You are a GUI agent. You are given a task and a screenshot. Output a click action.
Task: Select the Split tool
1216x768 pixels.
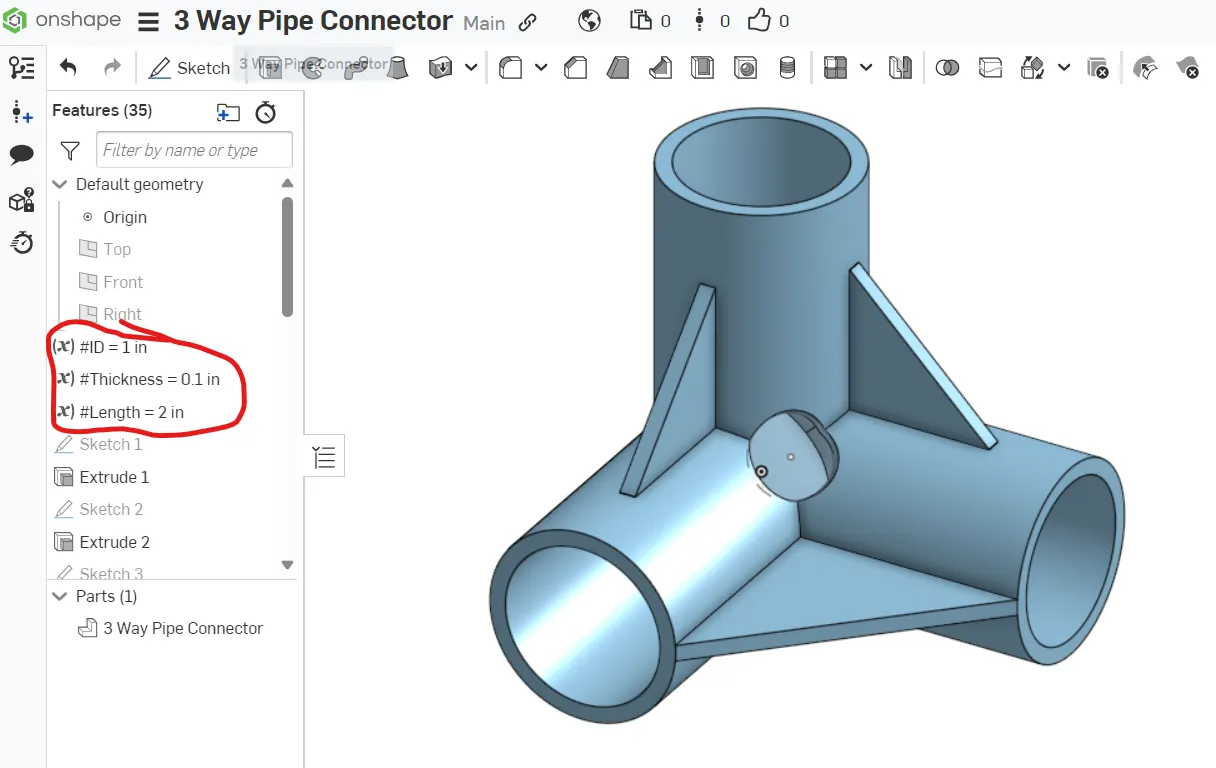click(x=991, y=68)
